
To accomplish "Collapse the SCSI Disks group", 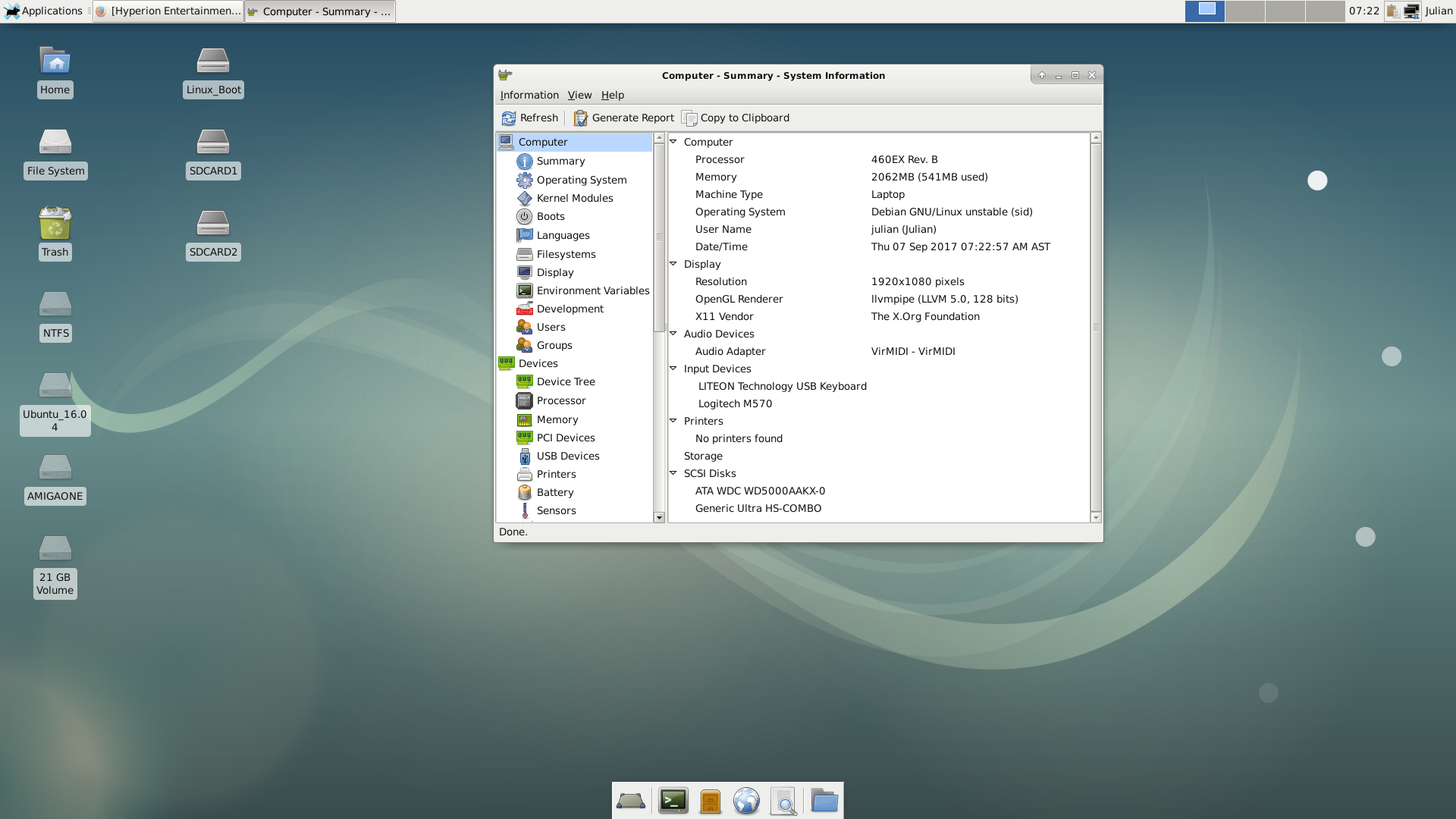I will [x=673, y=473].
